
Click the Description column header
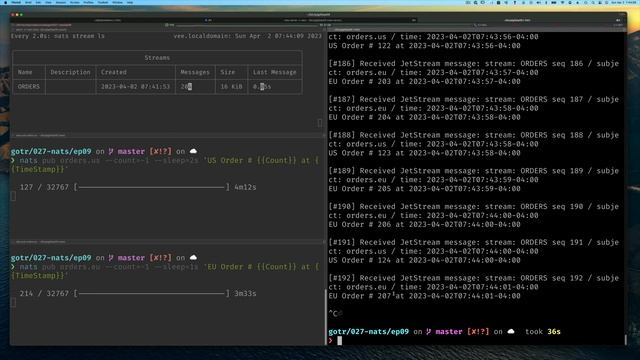pos(70,72)
